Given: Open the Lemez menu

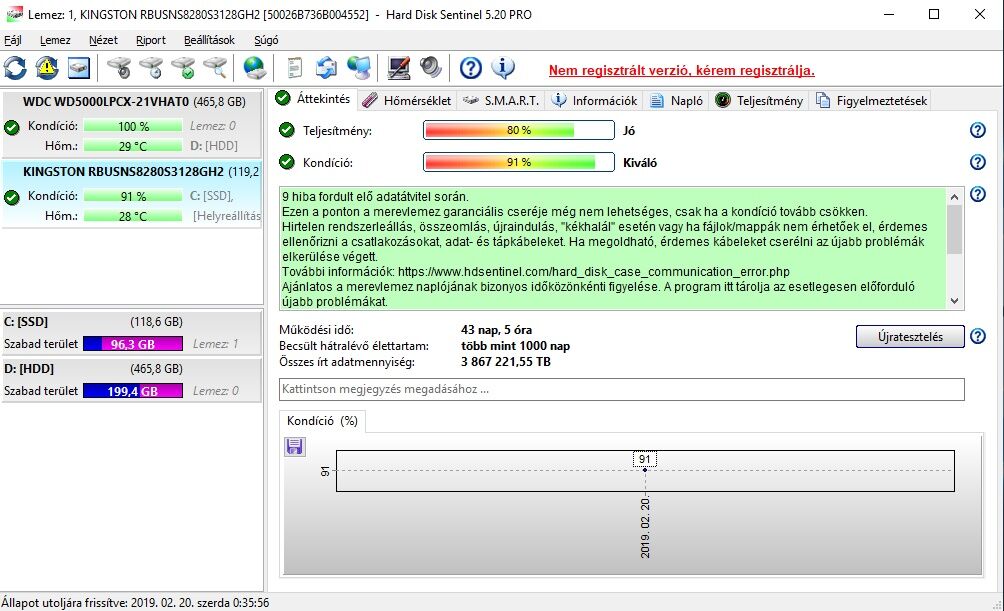Looking at the screenshot, I should [x=55, y=40].
